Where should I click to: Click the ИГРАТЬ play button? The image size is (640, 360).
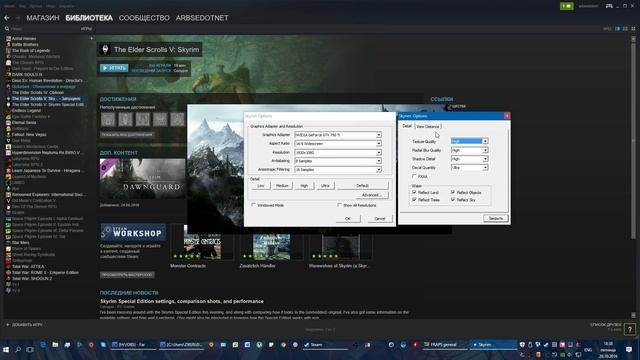point(114,68)
